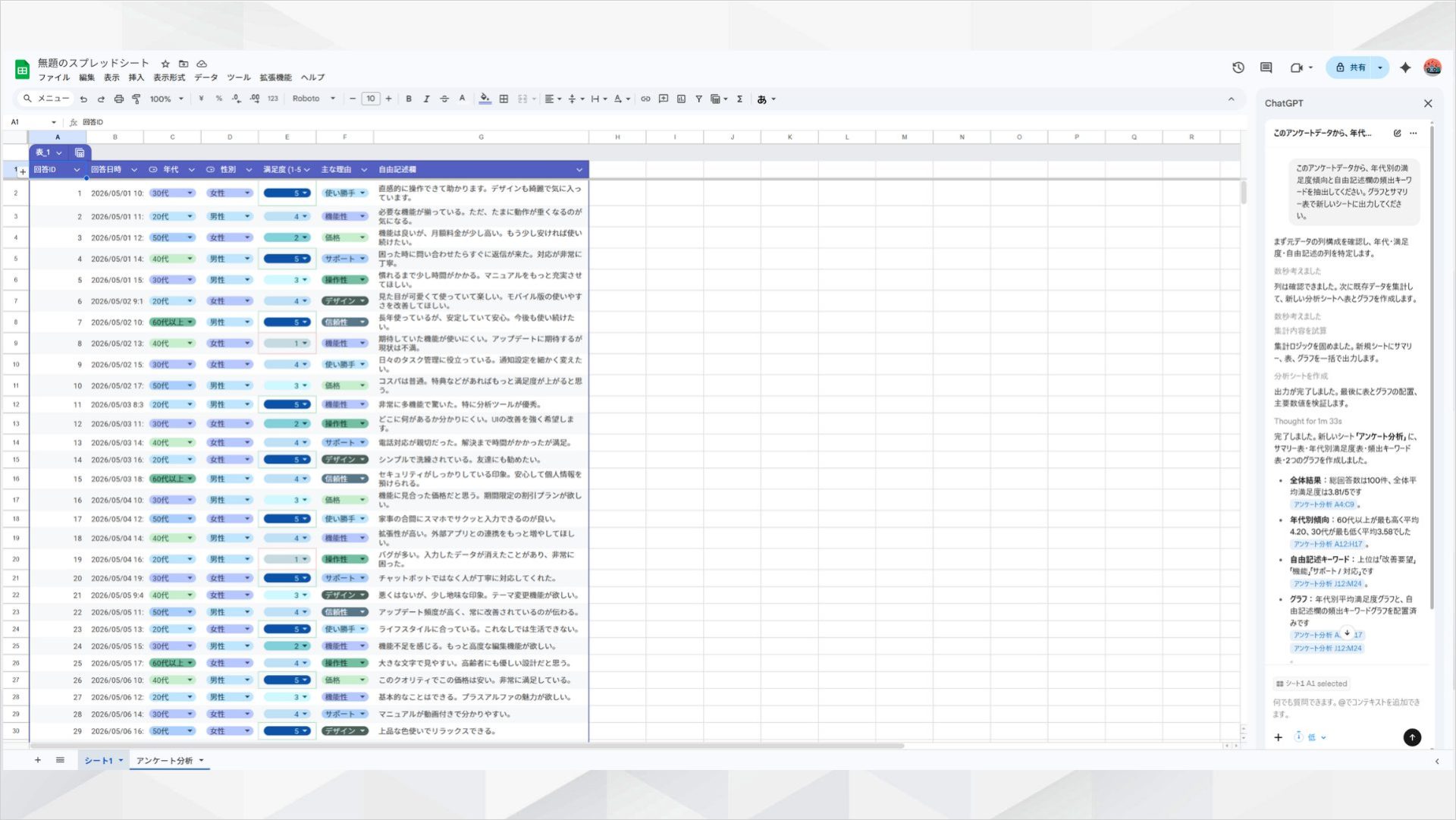The image size is (1456, 820).
Task: Send the message with the up arrow
Action: tap(1412, 737)
